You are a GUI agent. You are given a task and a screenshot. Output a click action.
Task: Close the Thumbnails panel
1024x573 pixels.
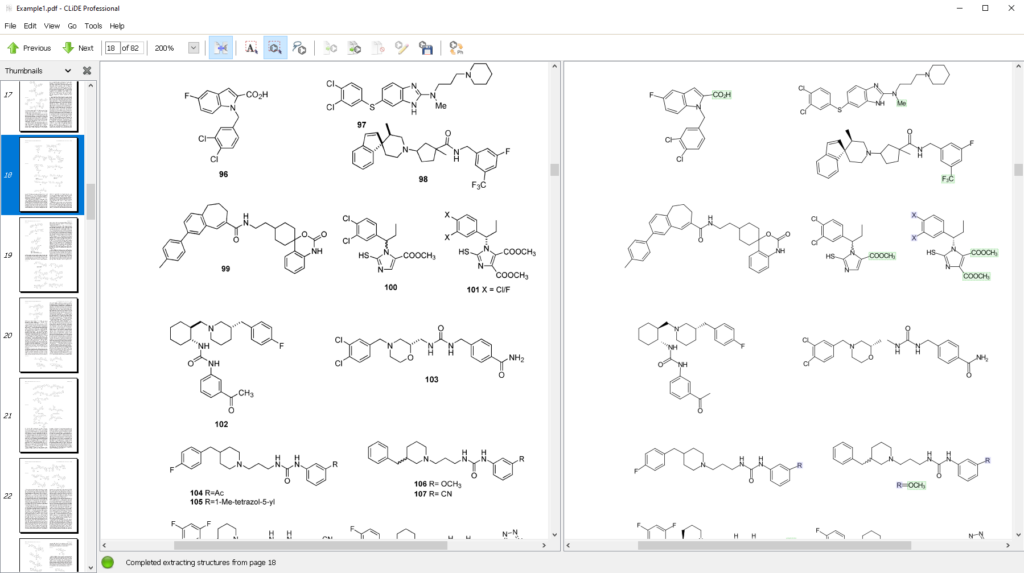[x=87, y=71]
